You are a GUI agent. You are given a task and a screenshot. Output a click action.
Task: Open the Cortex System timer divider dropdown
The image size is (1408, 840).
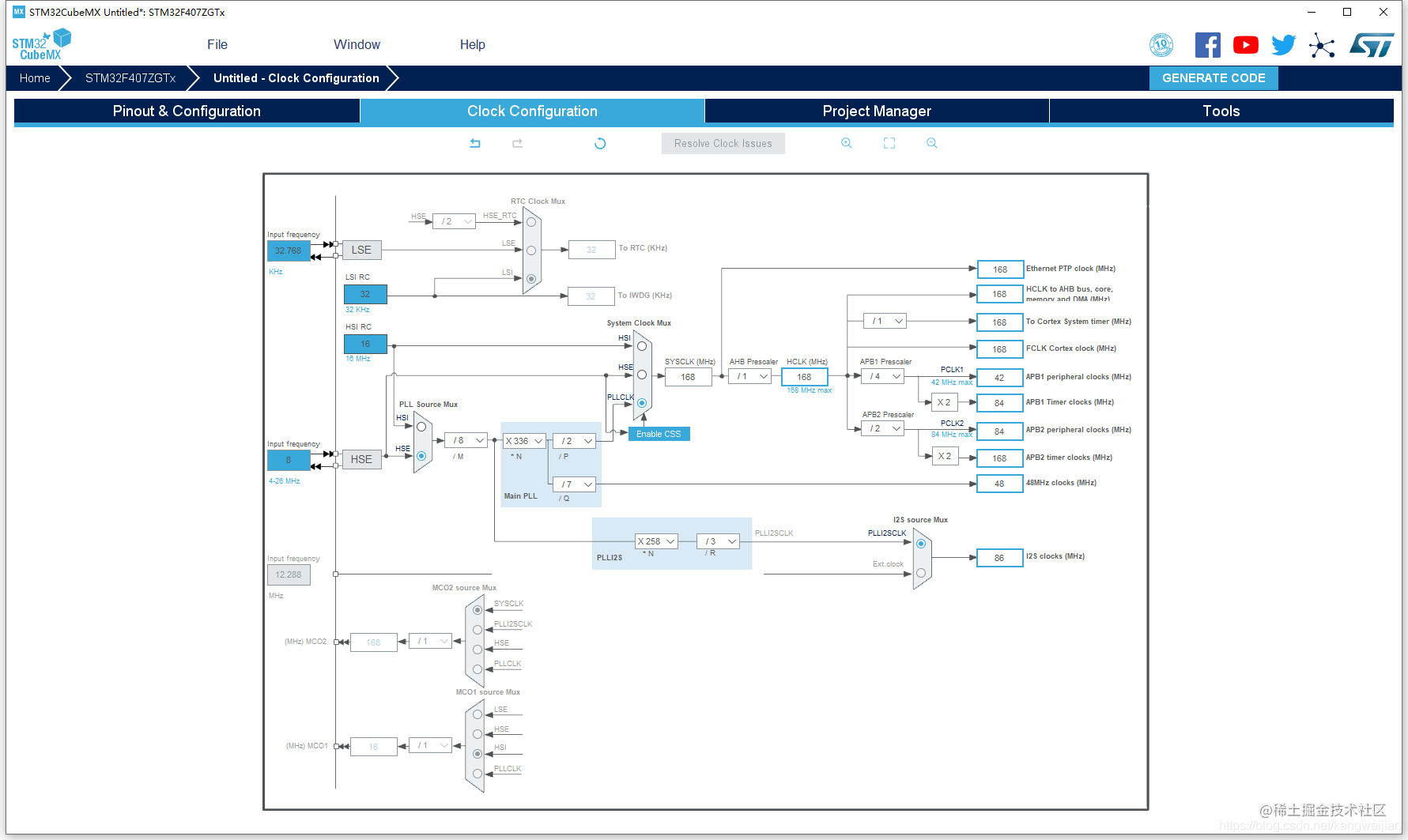pos(885,321)
